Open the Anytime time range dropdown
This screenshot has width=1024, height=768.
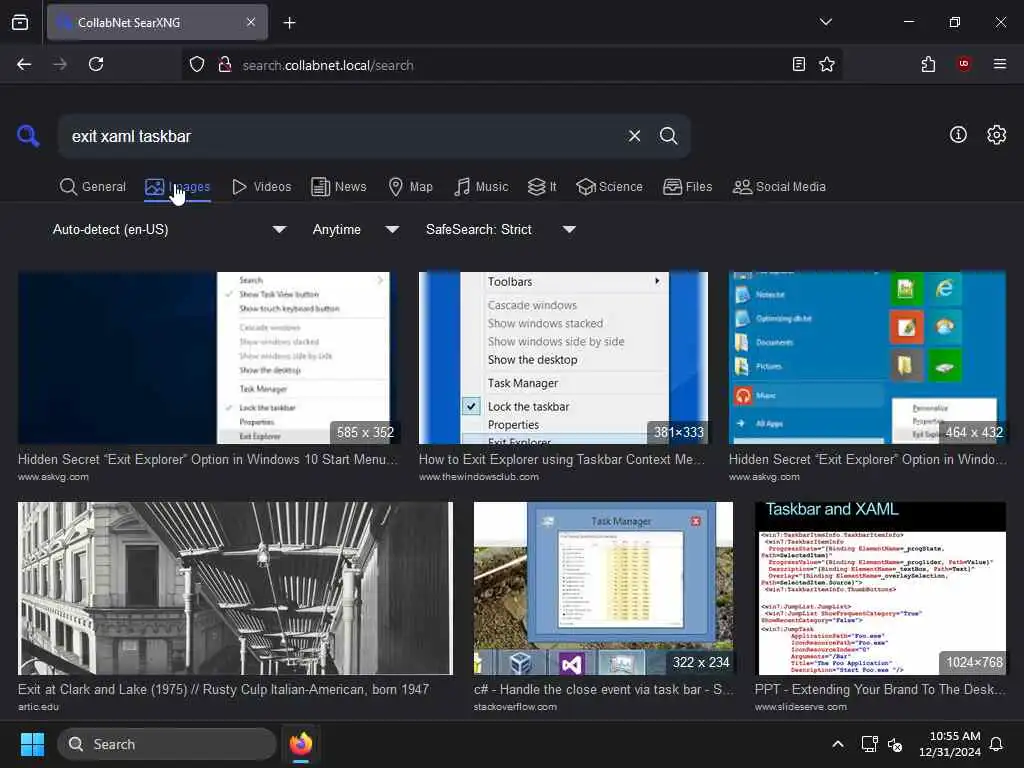(355, 229)
